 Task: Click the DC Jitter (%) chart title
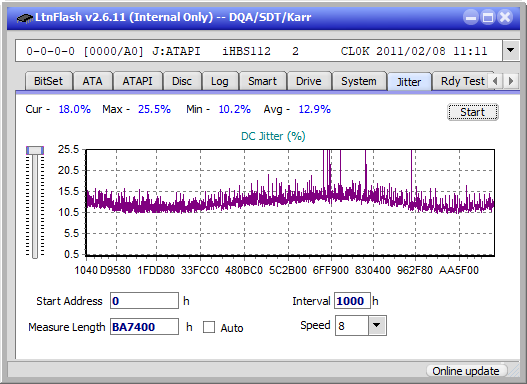pos(273,136)
